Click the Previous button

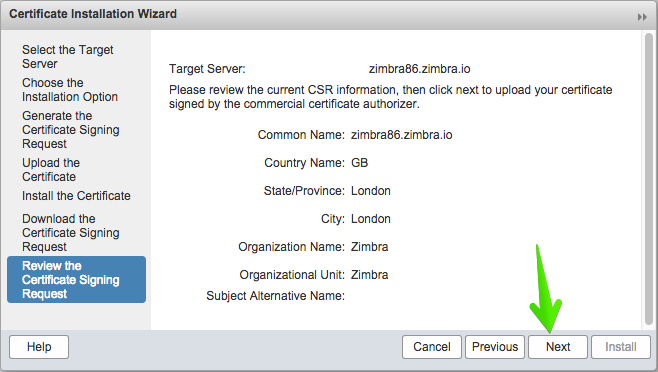(x=495, y=347)
